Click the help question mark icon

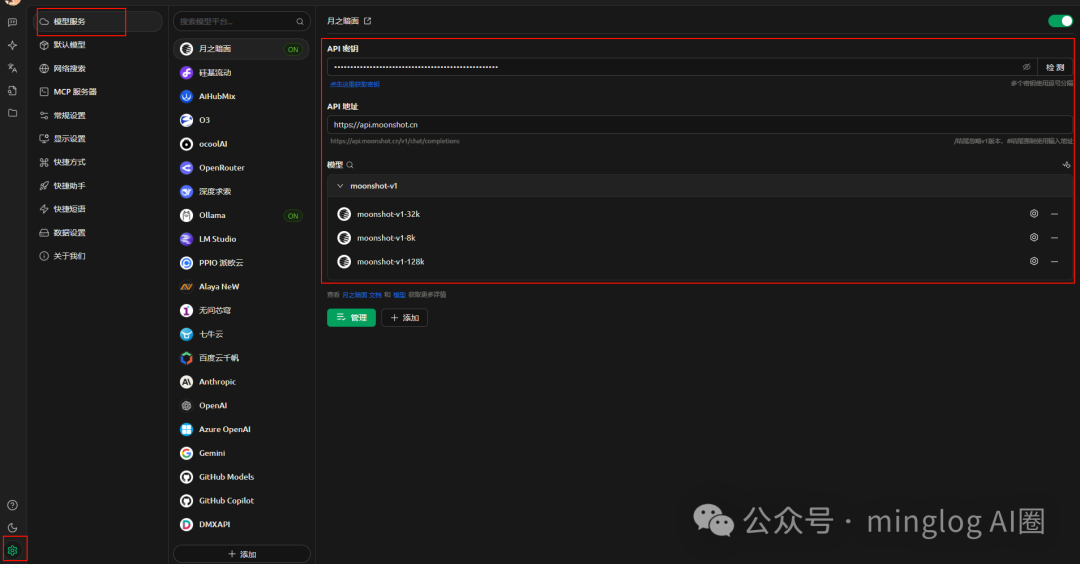click(x=12, y=505)
